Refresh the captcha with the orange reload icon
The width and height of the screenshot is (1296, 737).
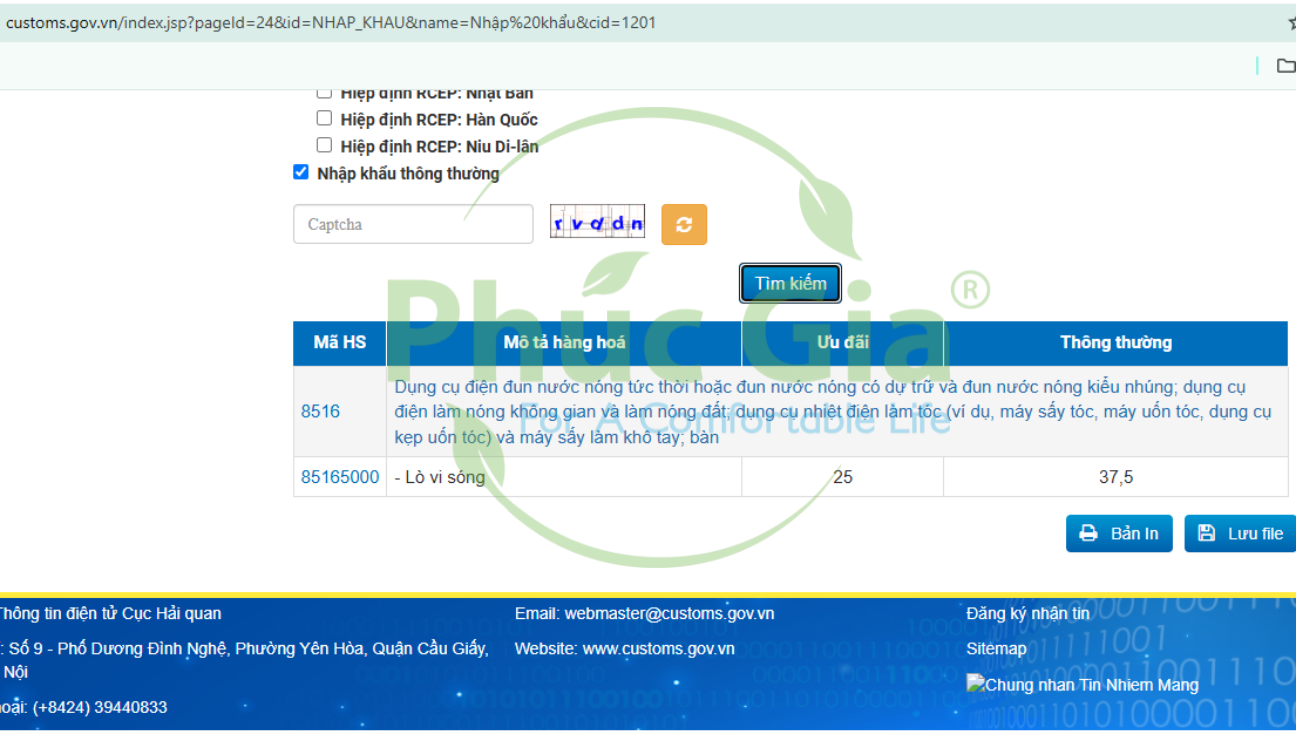[684, 225]
